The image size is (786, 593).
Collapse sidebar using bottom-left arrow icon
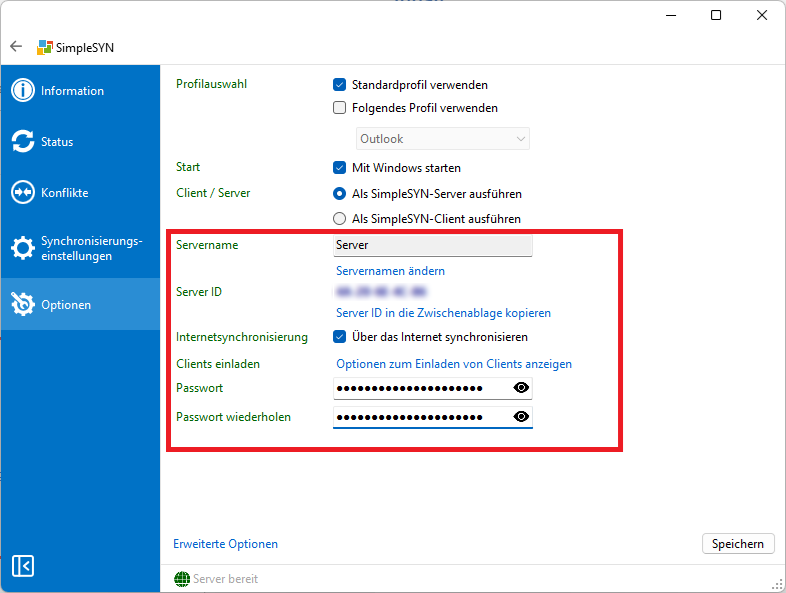23,566
